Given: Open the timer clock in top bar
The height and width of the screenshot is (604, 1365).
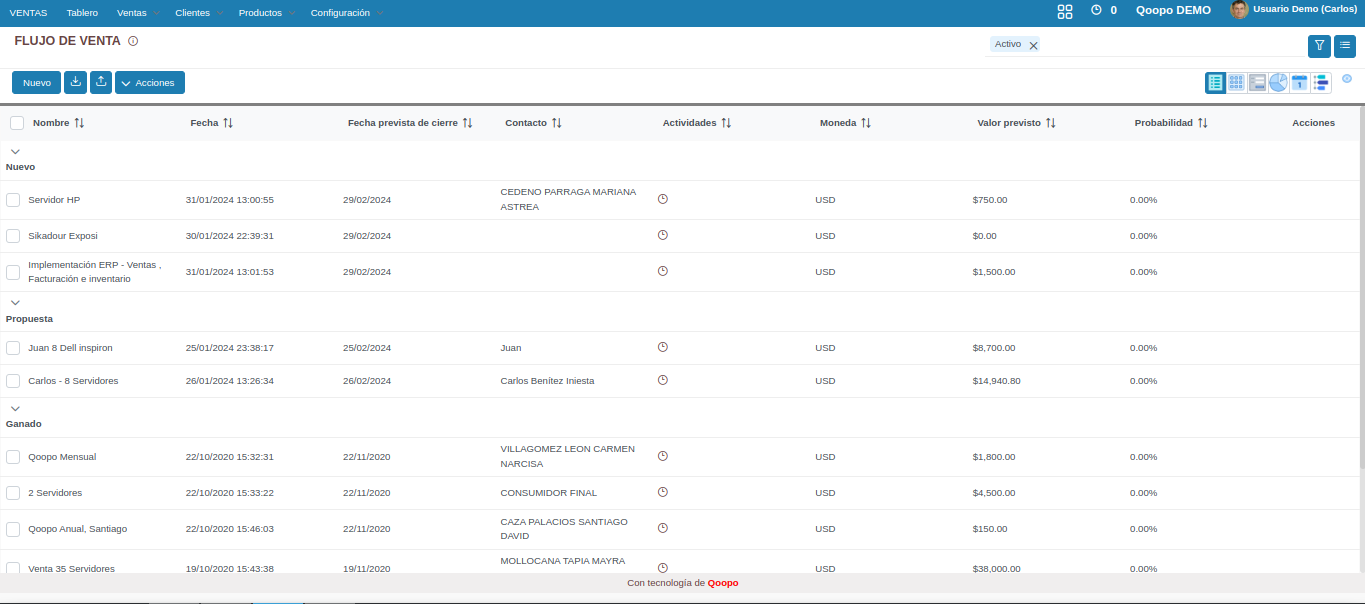Looking at the screenshot, I should (1096, 10).
